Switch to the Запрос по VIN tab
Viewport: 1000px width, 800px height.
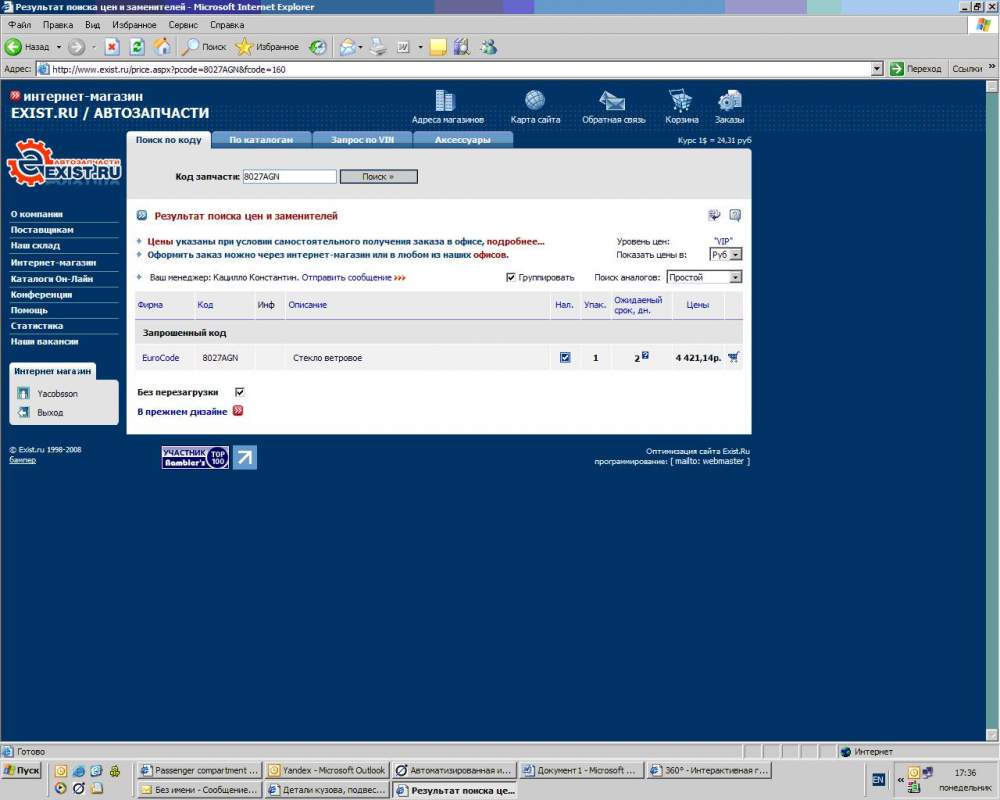(x=362, y=140)
